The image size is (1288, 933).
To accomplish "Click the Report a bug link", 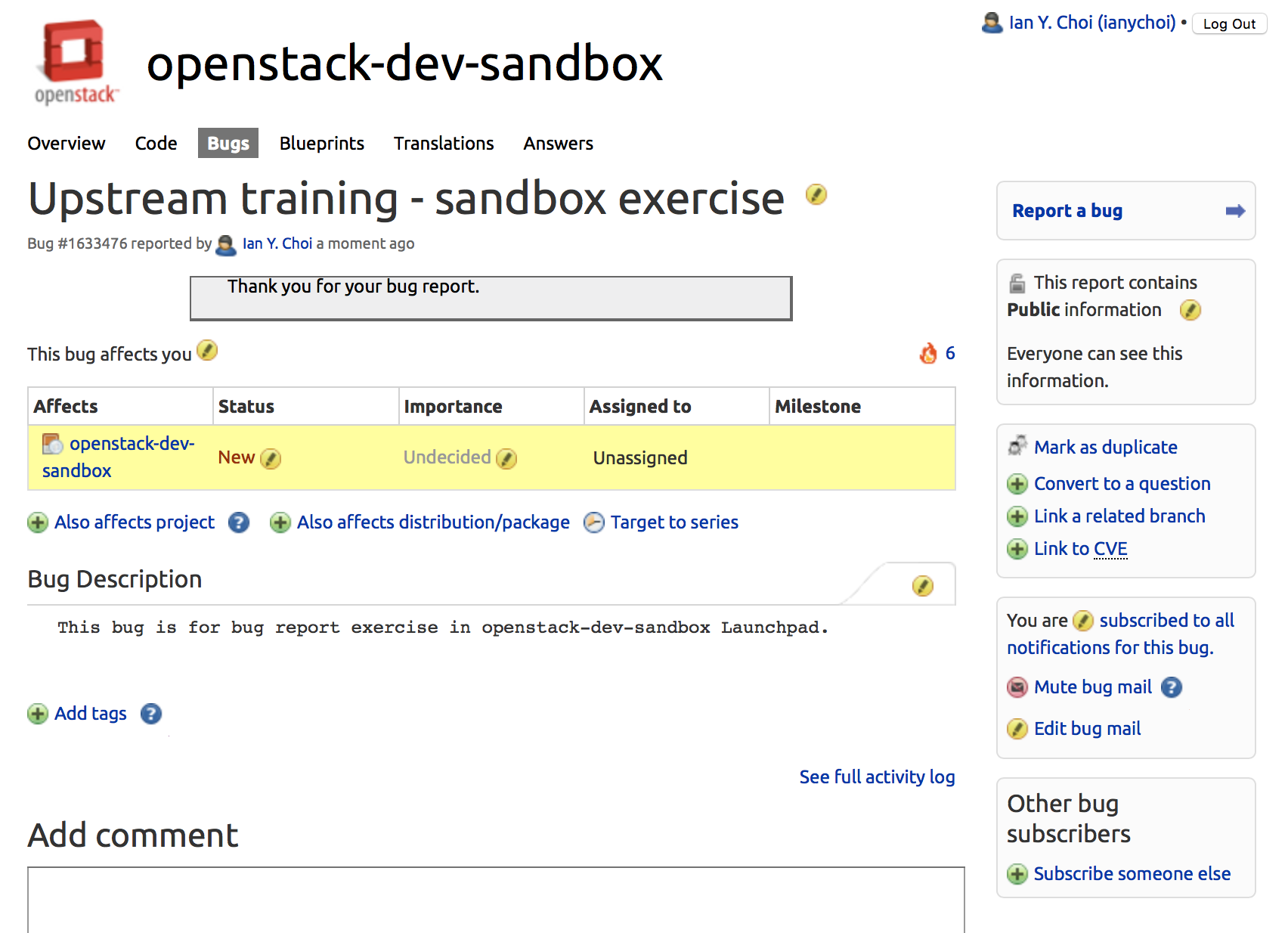I will coord(1067,211).
